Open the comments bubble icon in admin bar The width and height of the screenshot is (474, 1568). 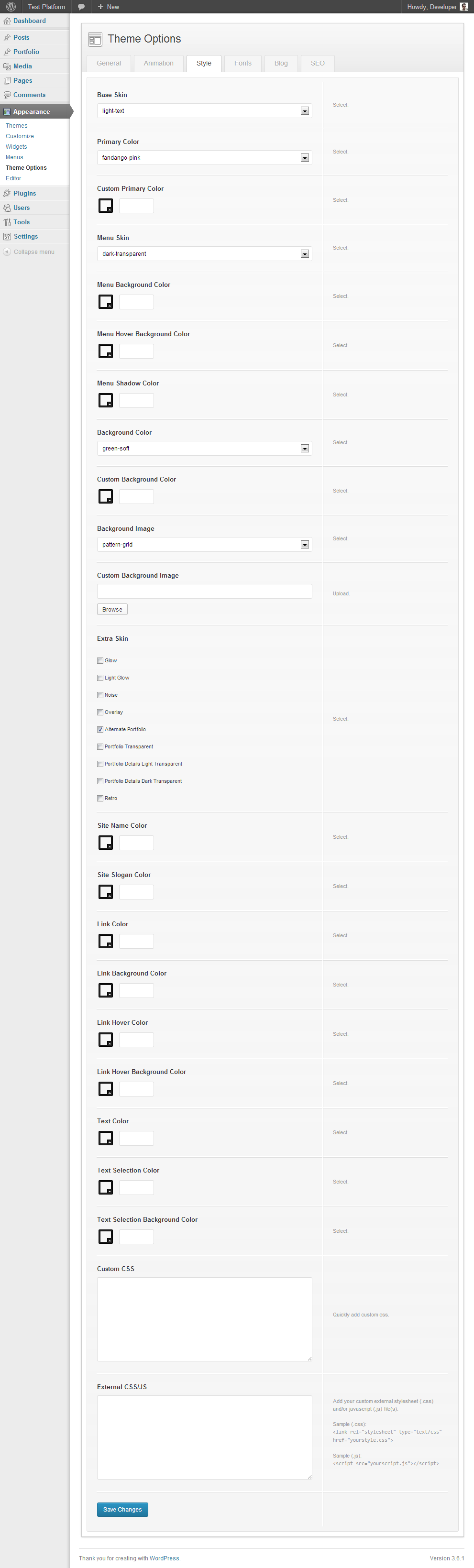pos(81,7)
